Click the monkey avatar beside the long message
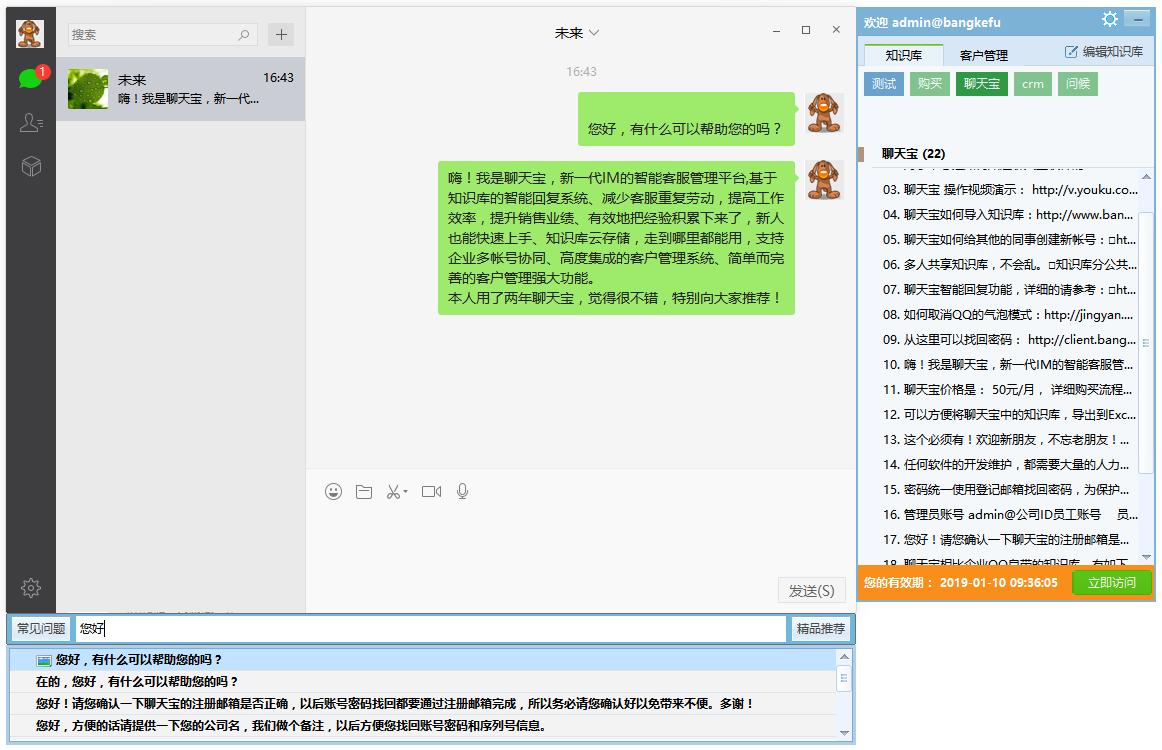1162x750 pixels. [823, 180]
